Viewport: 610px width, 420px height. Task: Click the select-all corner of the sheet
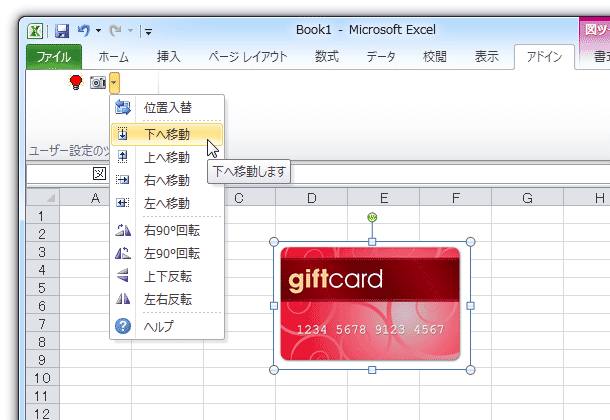coord(43,197)
